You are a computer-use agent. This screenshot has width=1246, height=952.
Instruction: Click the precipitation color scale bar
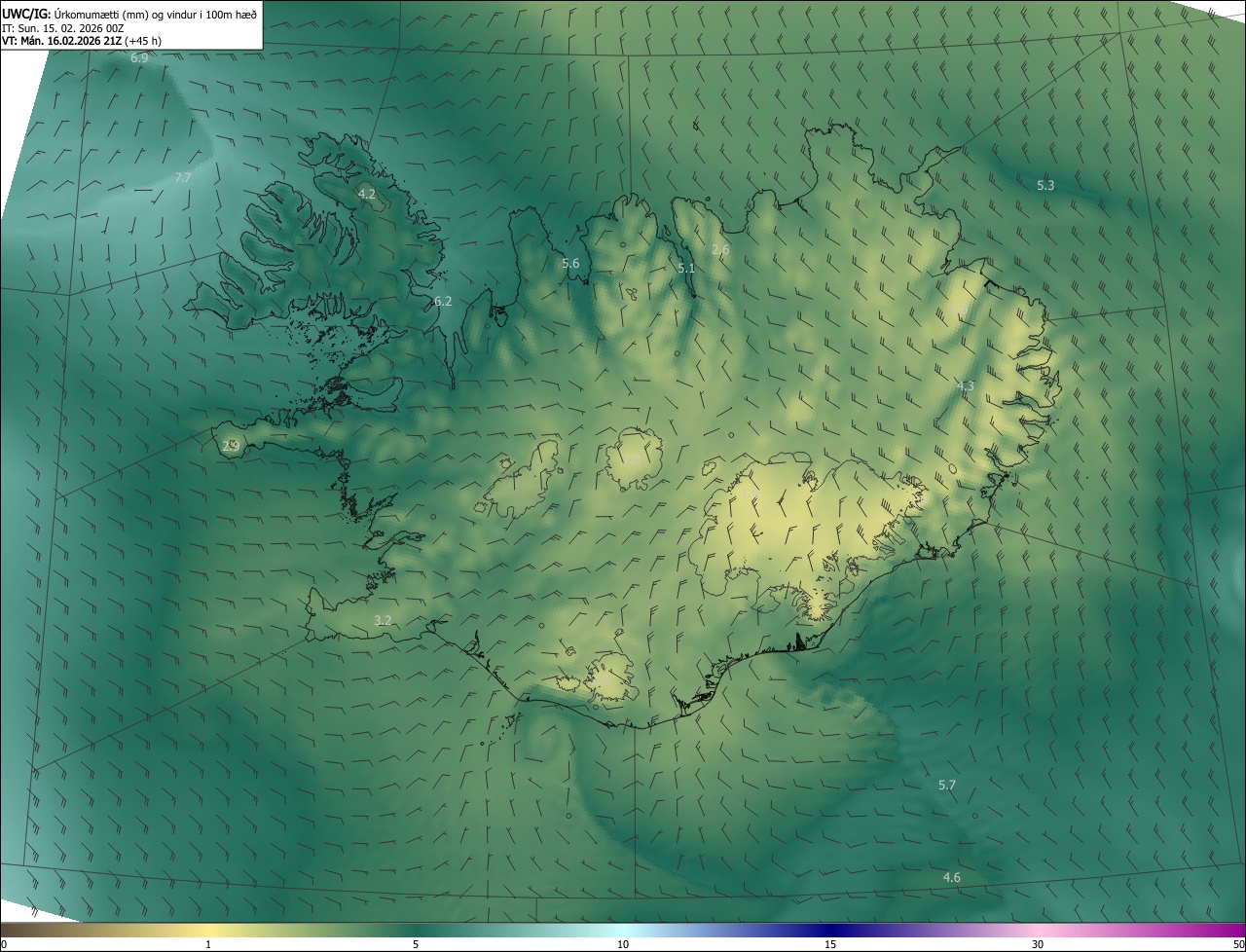623,930
